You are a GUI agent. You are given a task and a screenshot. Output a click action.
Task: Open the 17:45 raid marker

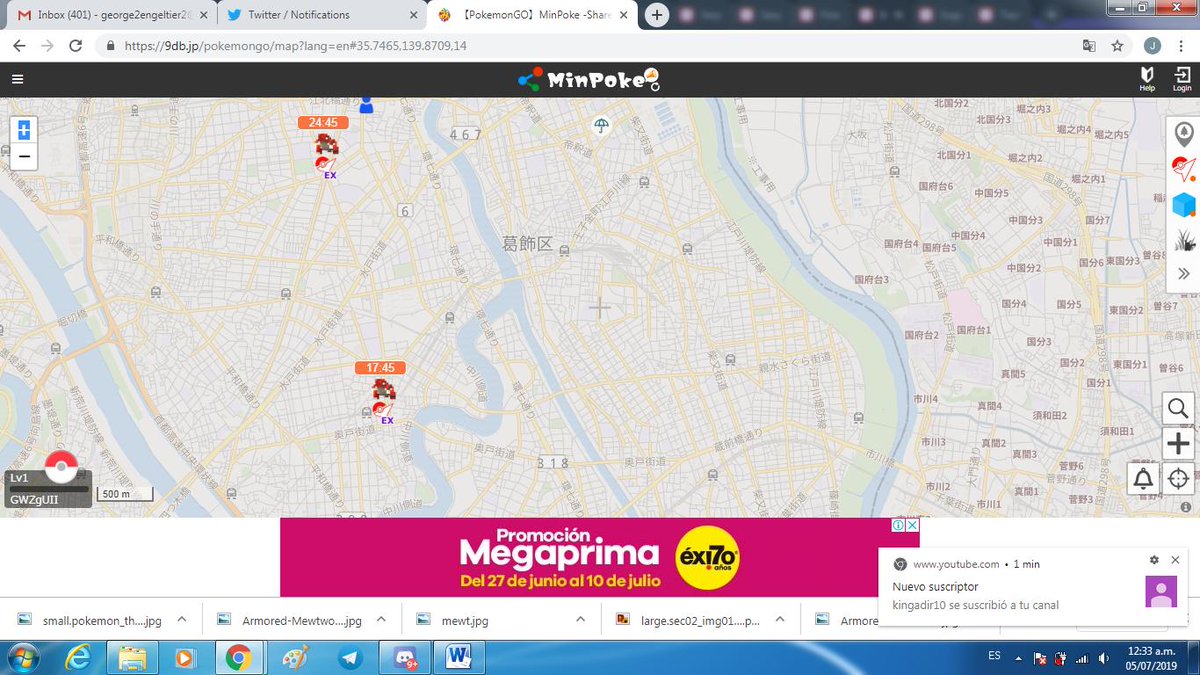pos(381,393)
